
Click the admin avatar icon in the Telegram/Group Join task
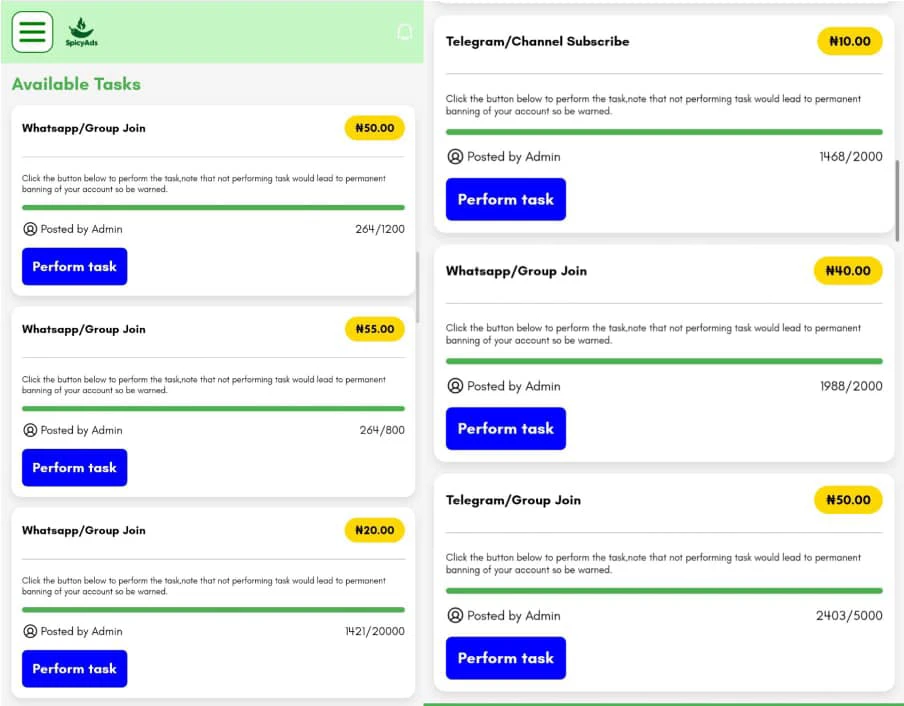coord(455,616)
